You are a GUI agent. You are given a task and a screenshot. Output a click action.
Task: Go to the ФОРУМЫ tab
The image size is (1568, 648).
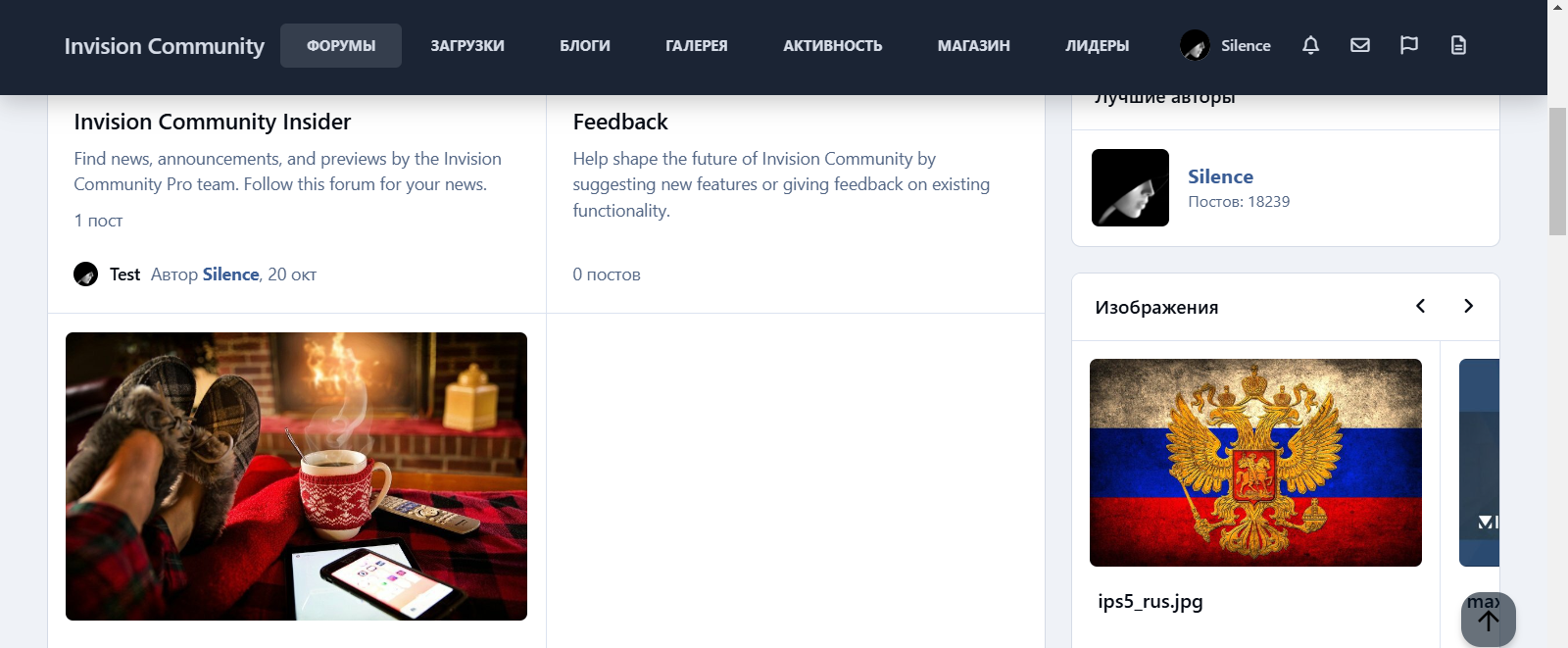[341, 46]
